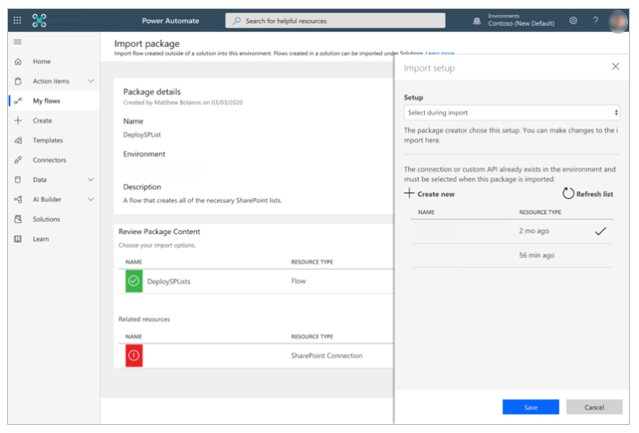Viewport: 639px width, 433px height.
Task: Click in the Search for helpful resources box
Action: coord(335,20)
